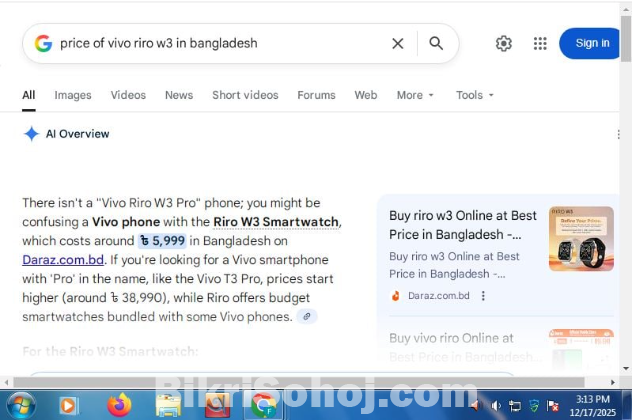The height and width of the screenshot is (420, 632).
Task: Expand the Tools dropdown
Action: tap(475, 95)
